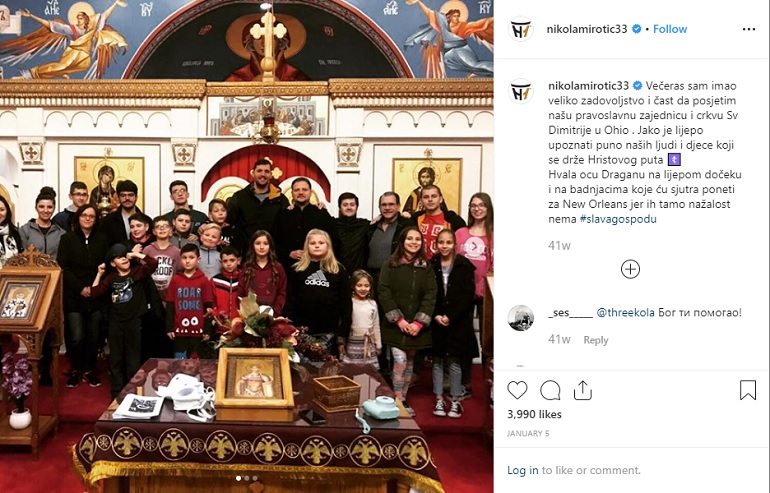View the 3,990 likes list
This screenshot has width=770, height=493.
pyautogui.click(x=534, y=414)
